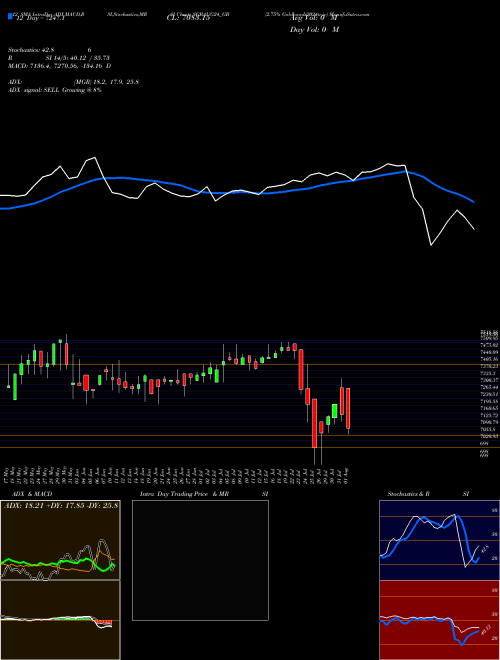Click the '7473.82' price axis label
Viewport: 500px width, 660px height.
tap(489, 345)
